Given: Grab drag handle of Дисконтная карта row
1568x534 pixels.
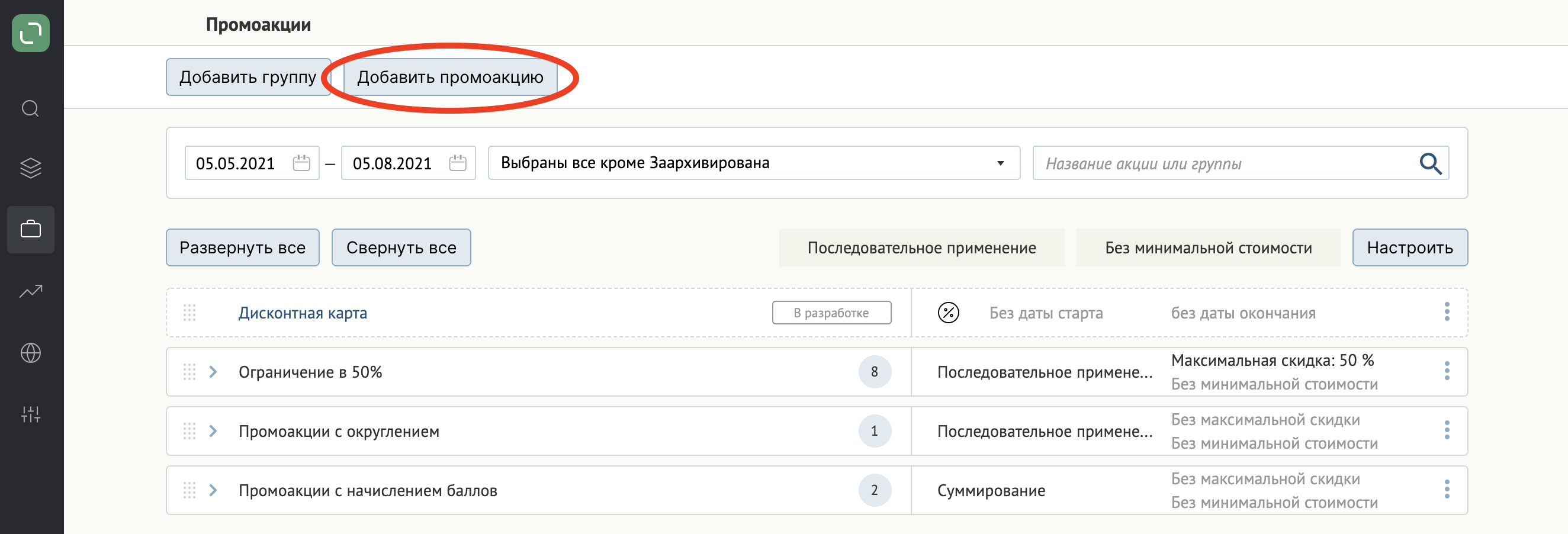Looking at the screenshot, I should coord(189,313).
